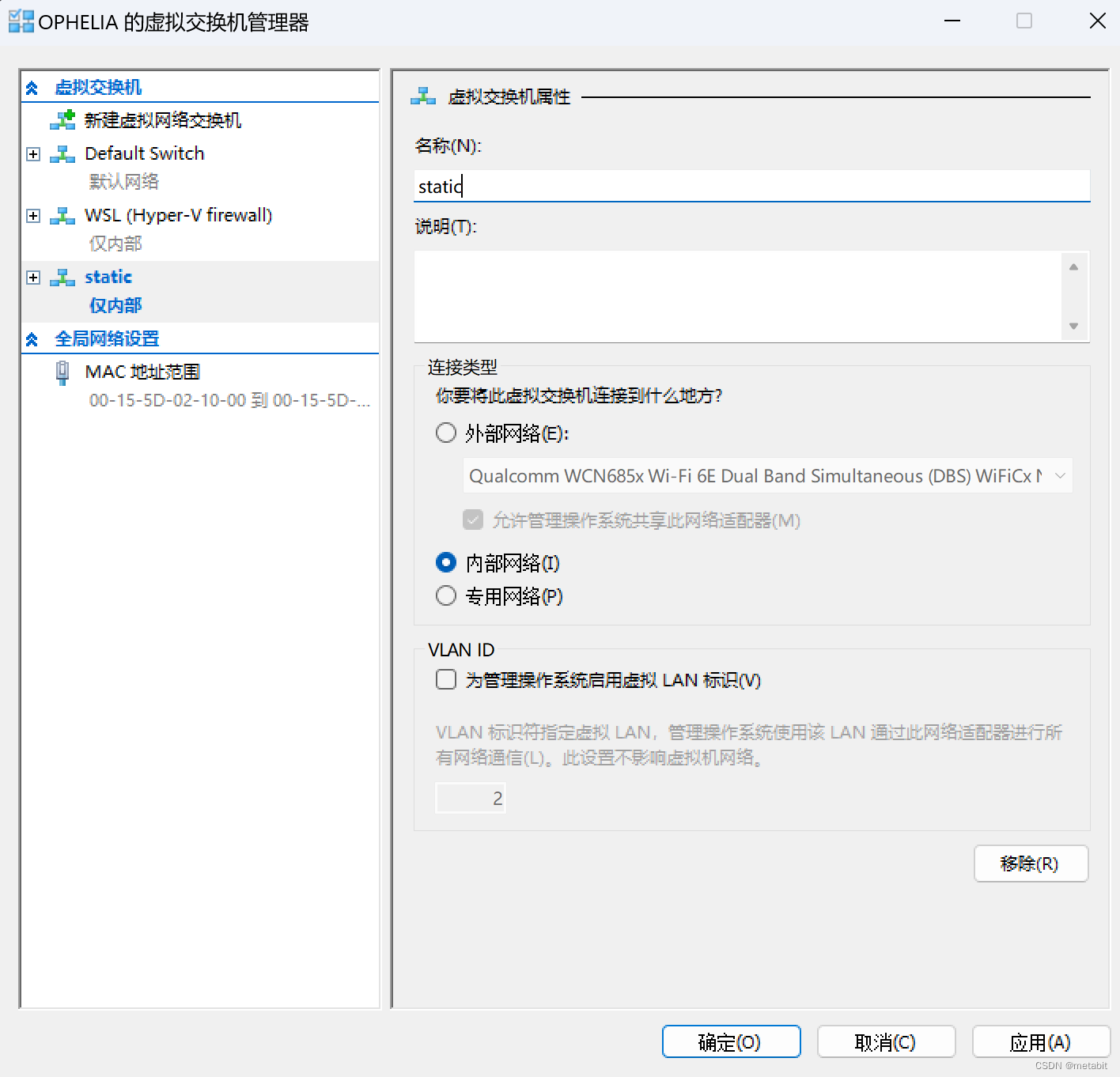Expand the static switch tree node
This screenshot has height=1077, width=1120.
33,278
